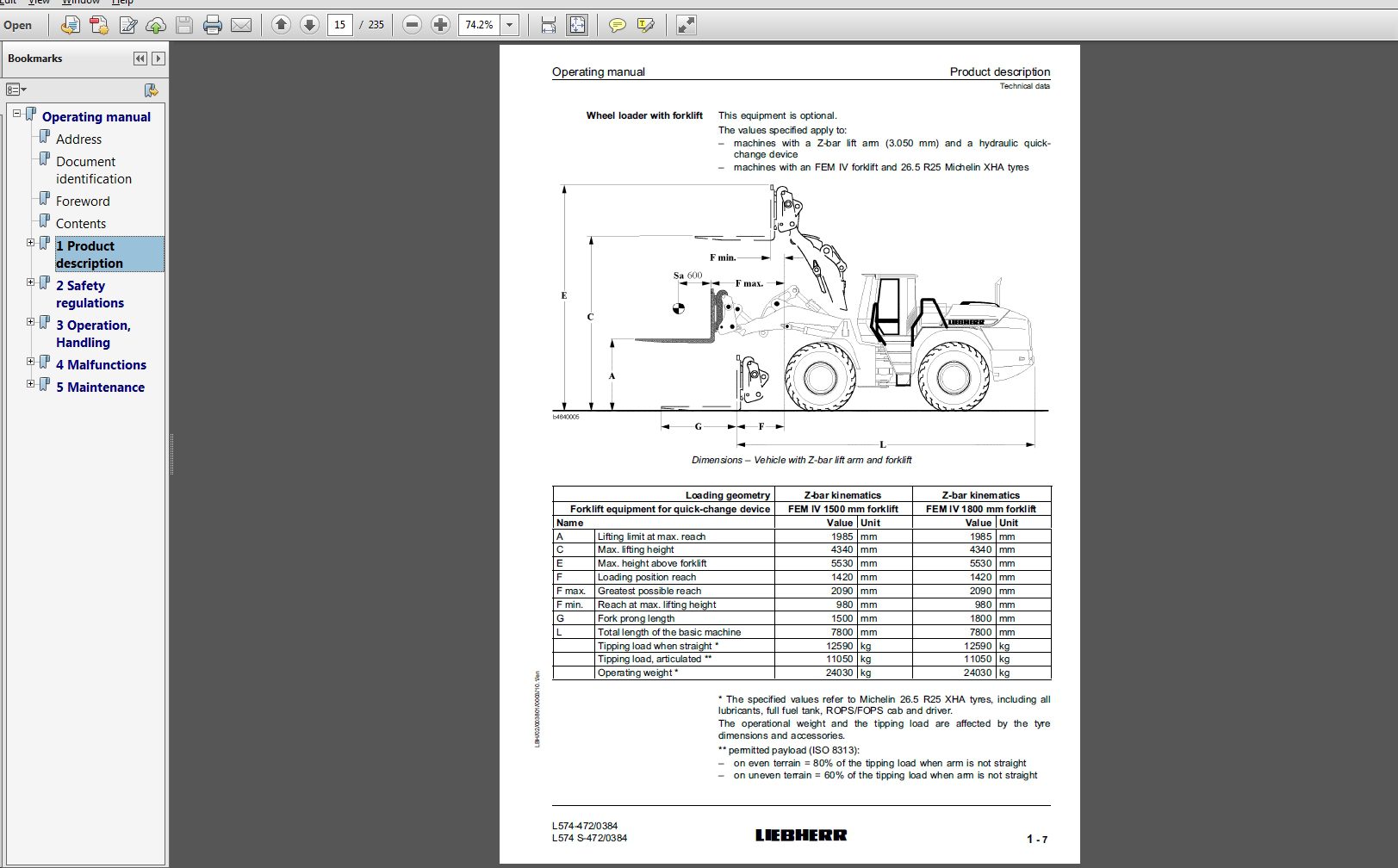The width and height of the screenshot is (1398, 868).
Task: Click the Bookmarks panel right arrow button
Action: click(158, 59)
